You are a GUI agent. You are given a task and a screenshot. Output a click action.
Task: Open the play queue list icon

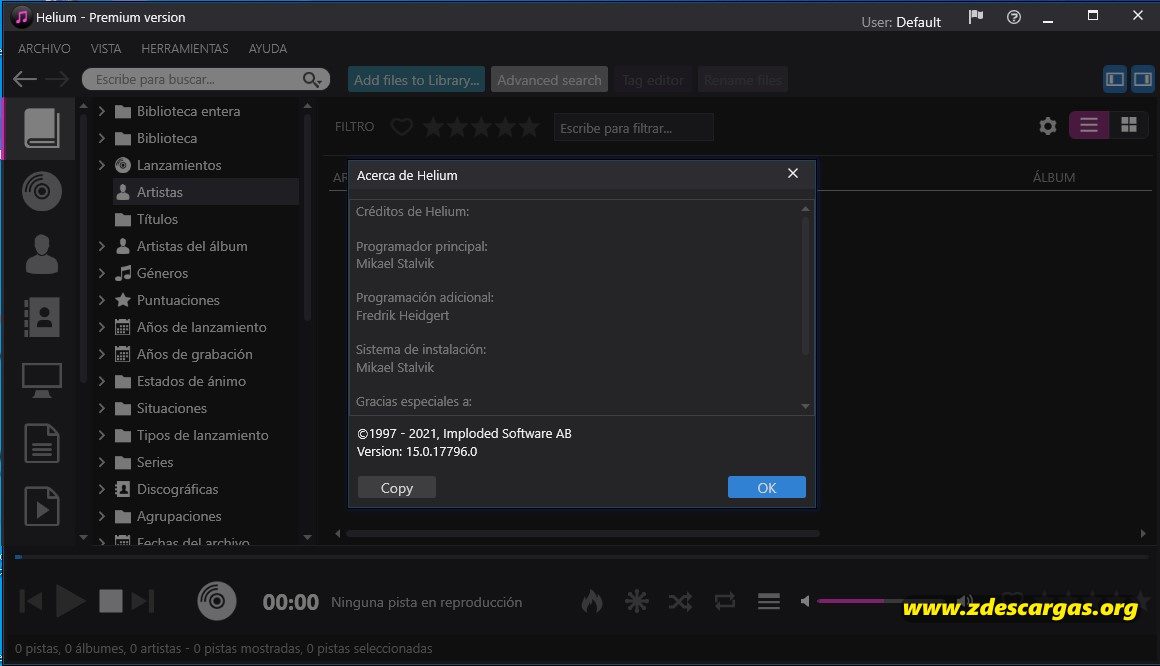point(769,602)
